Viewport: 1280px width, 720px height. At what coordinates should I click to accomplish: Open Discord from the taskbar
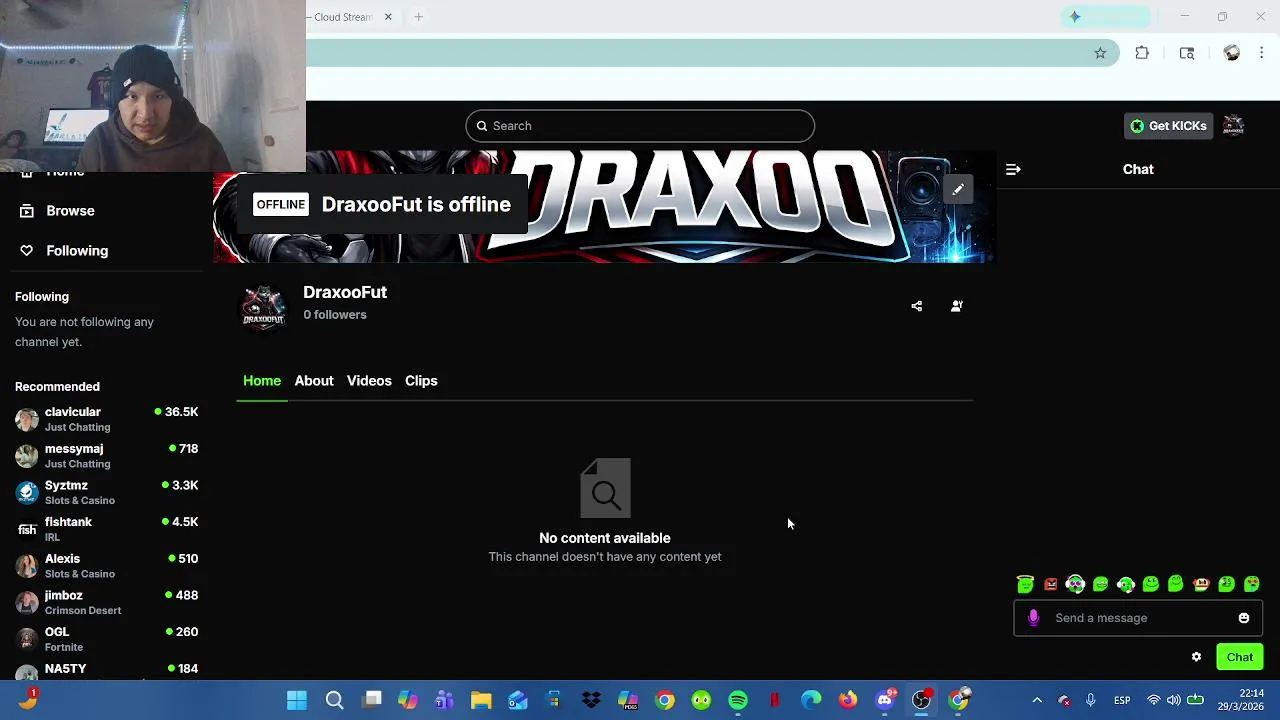click(x=885, y=700)
